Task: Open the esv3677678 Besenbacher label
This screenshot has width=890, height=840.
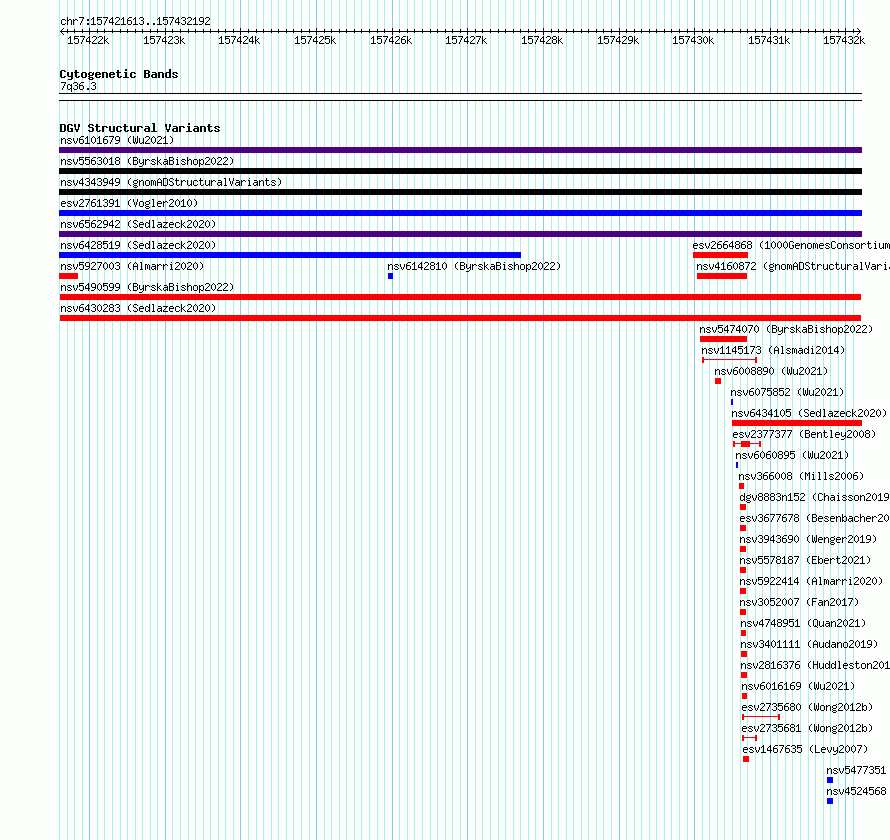Action: [x=815, y=518]
